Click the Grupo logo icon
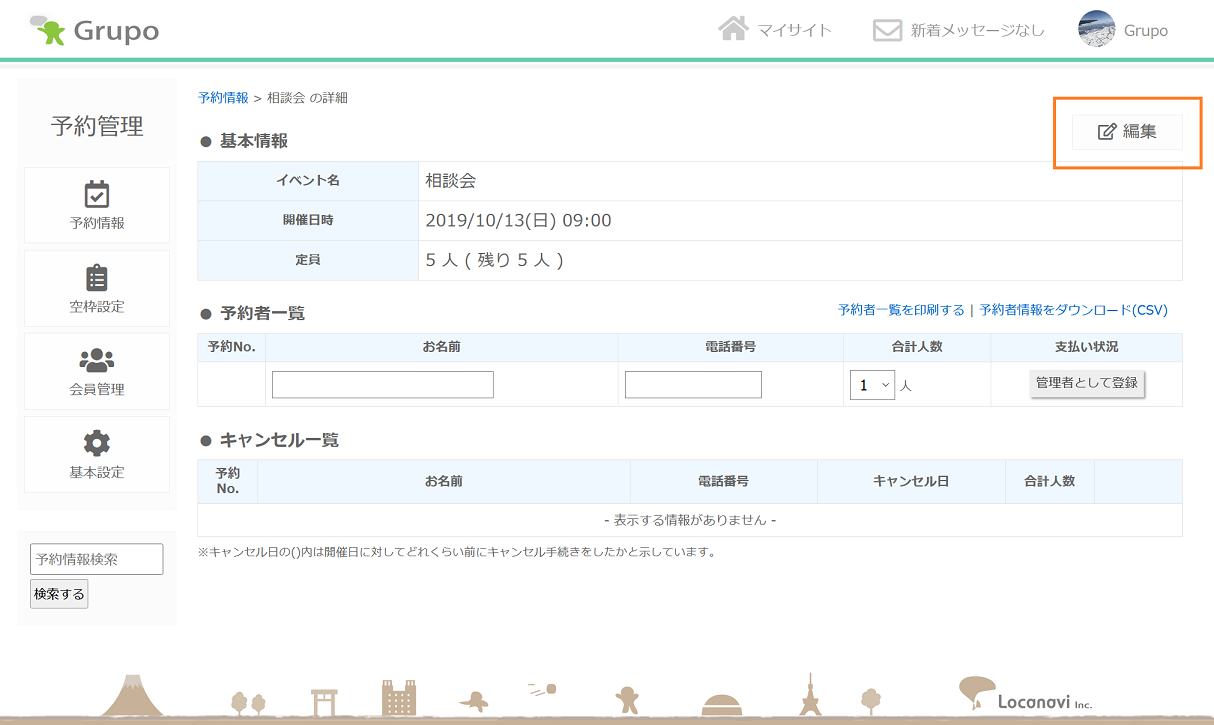The image size is (1214, 725). tap(47, 30)
